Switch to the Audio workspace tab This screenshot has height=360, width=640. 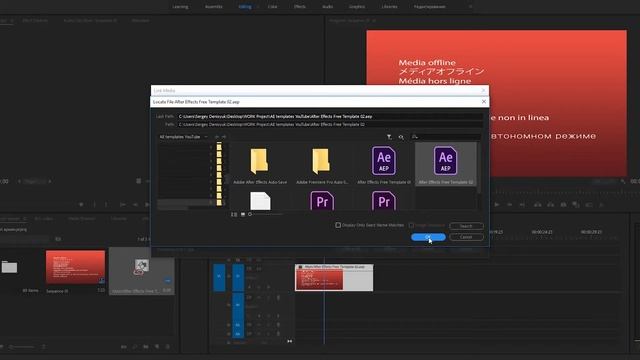point(327,7)
